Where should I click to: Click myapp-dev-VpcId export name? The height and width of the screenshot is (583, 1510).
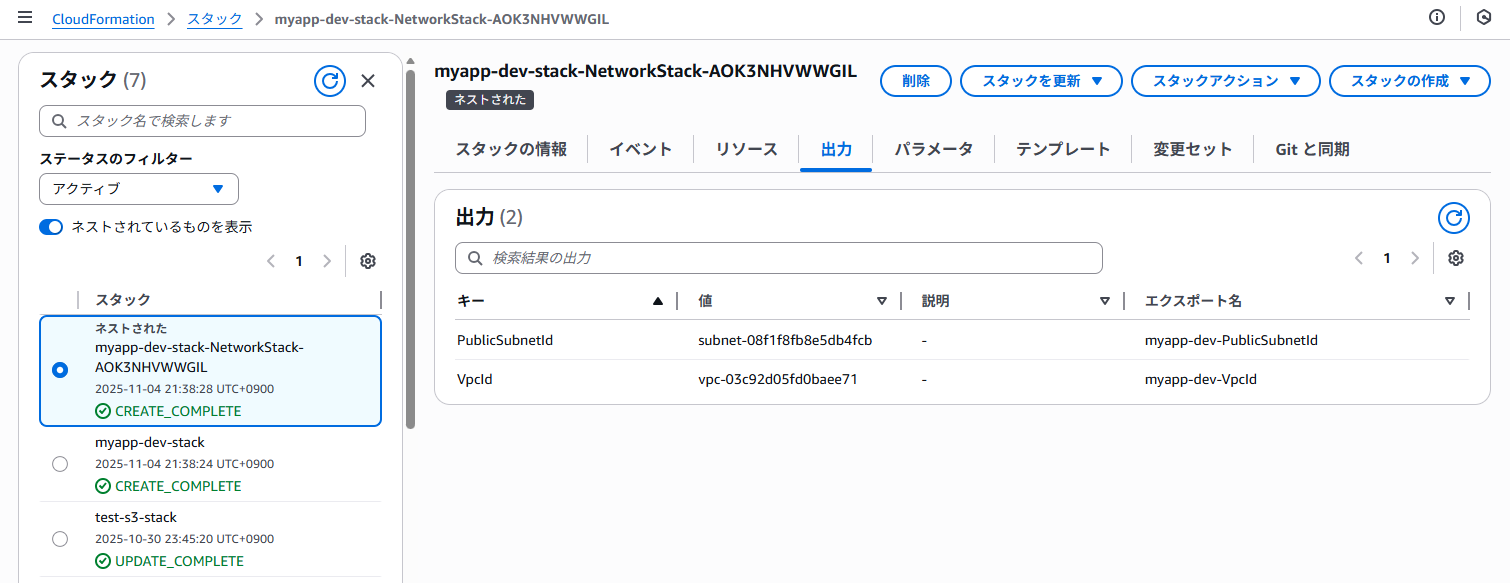(x=1201, y=380)
